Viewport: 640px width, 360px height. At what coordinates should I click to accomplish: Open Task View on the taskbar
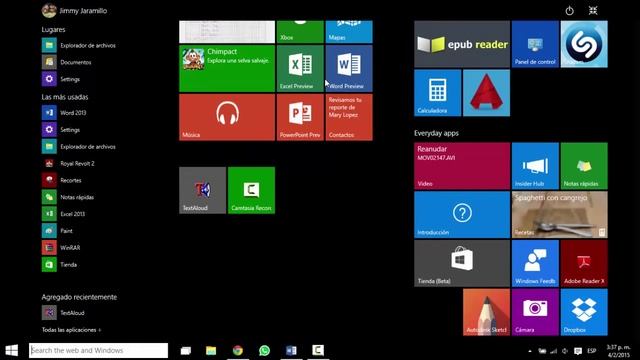coord(186,350)
